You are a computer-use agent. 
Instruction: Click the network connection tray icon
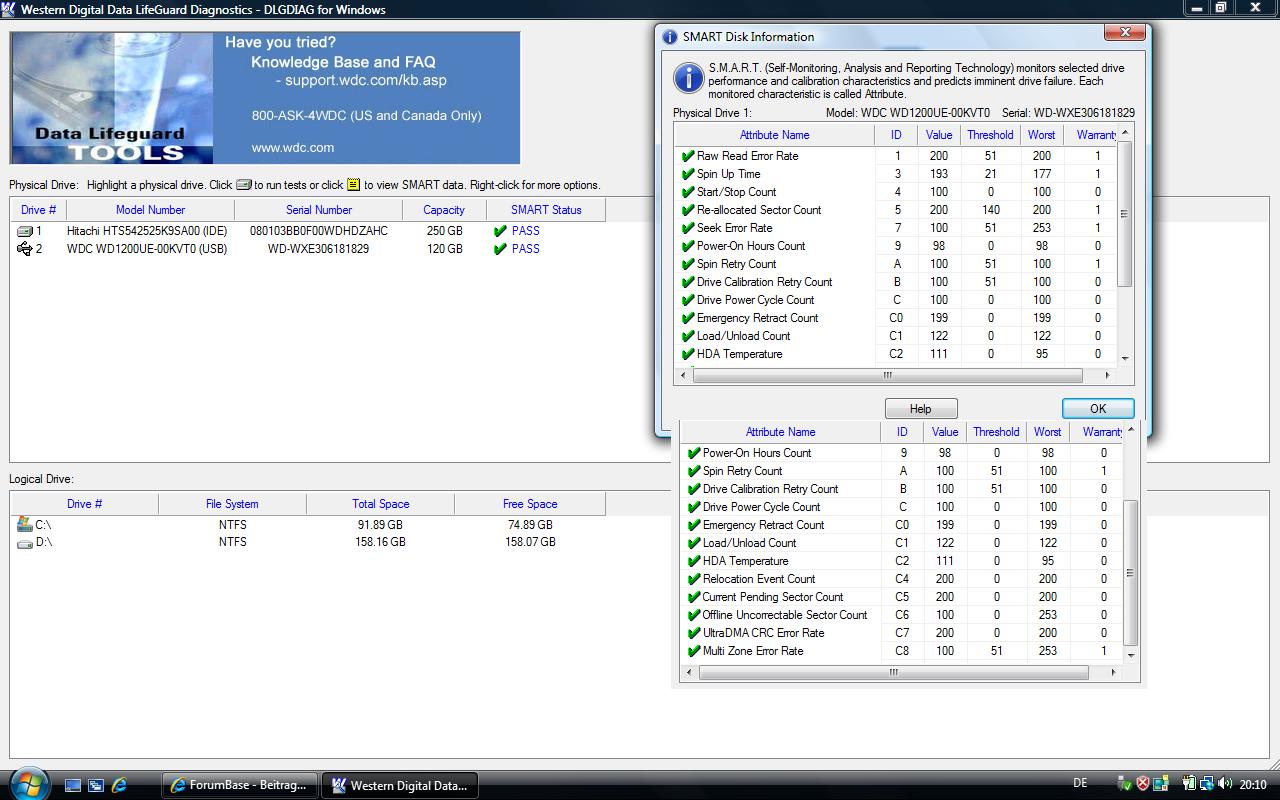[1207, 785]
